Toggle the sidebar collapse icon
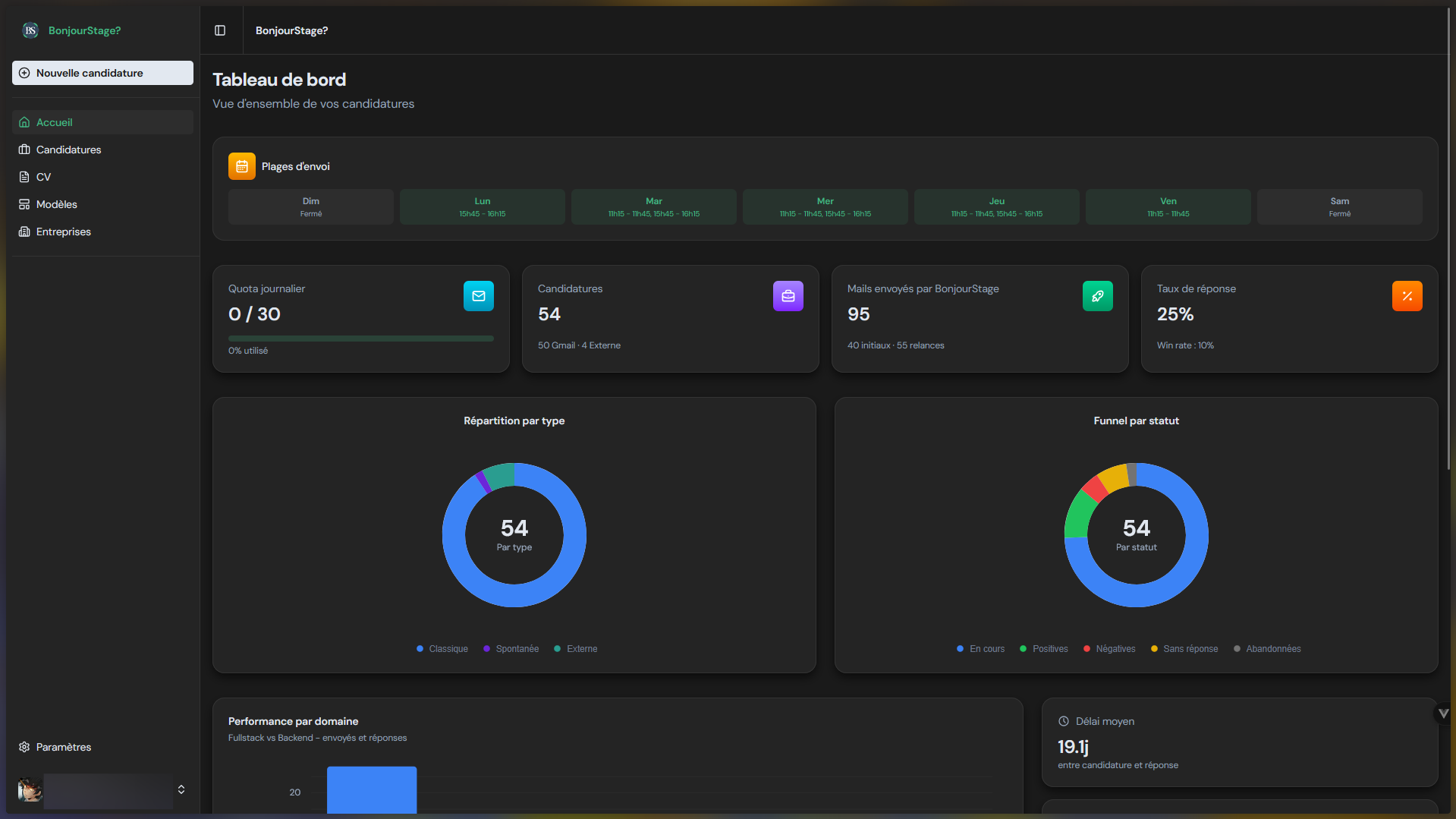 [x=220, y=30]
